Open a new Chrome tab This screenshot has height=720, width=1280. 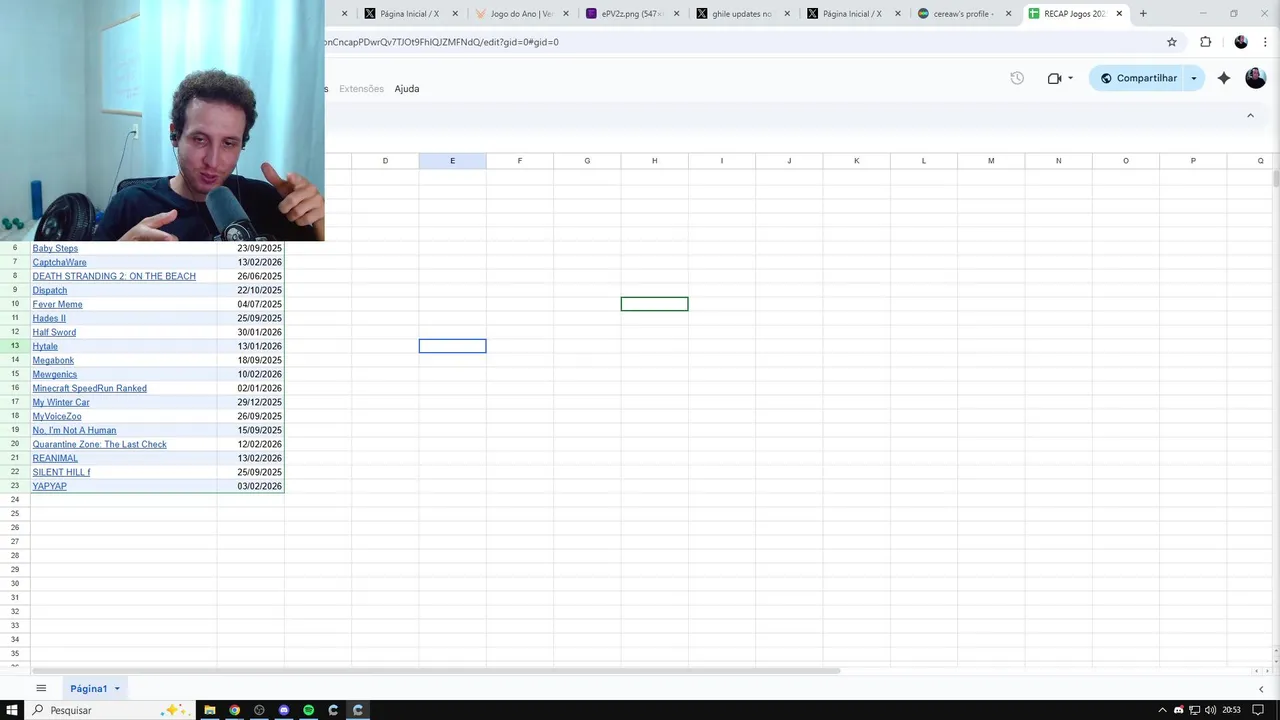coord(1143,14)
